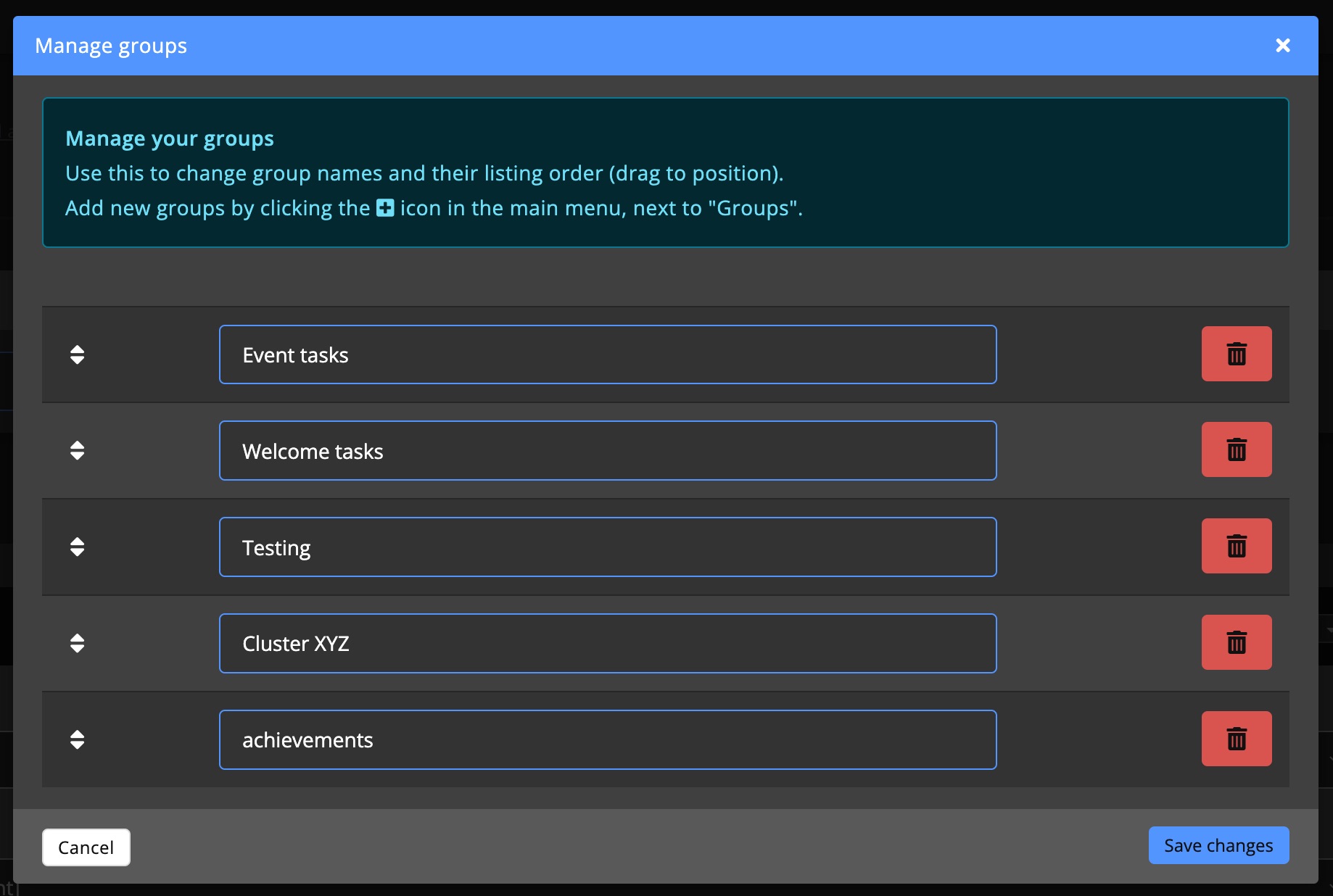Click the drag handle next to achievements

(77, 739)
